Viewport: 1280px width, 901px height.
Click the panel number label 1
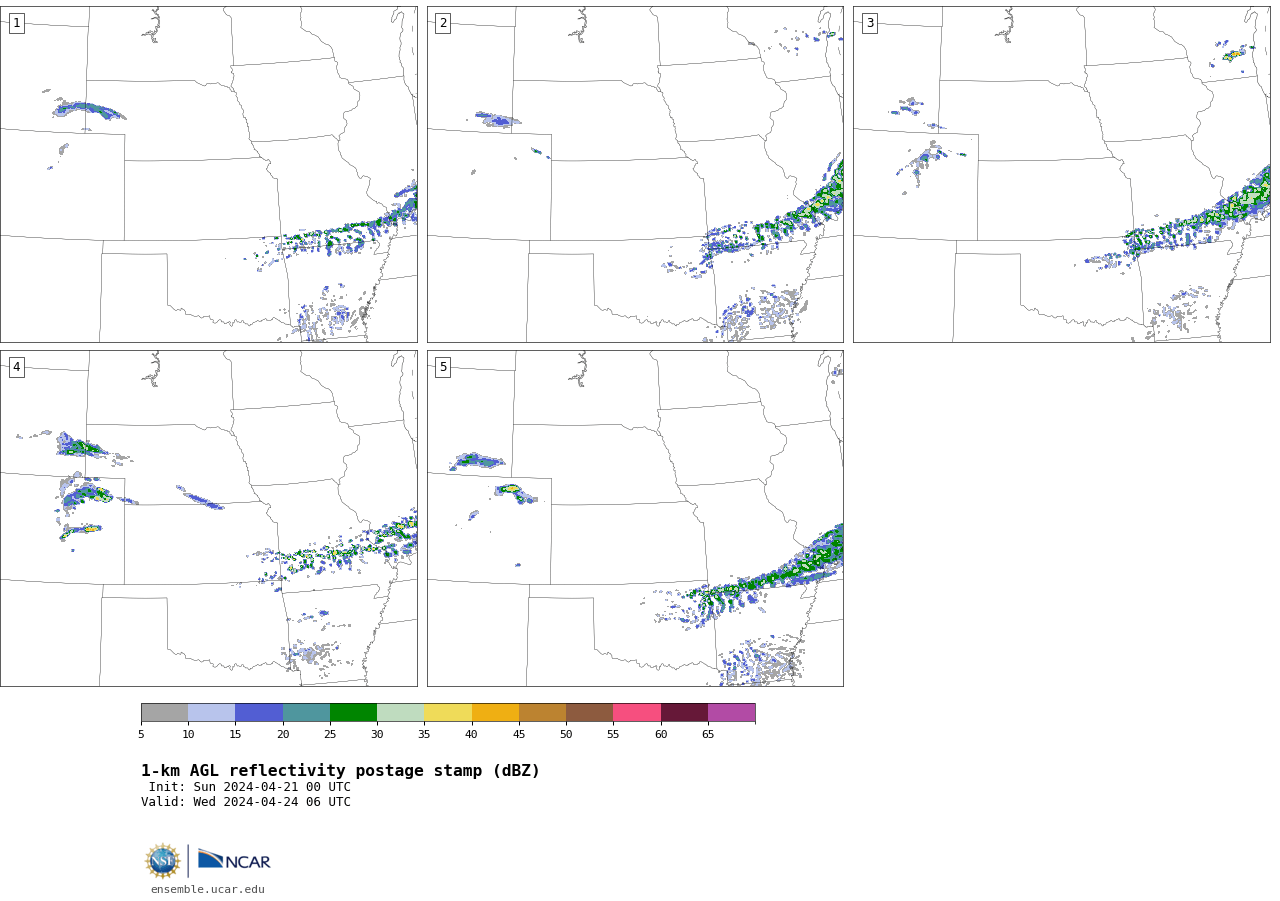(16, 23)
